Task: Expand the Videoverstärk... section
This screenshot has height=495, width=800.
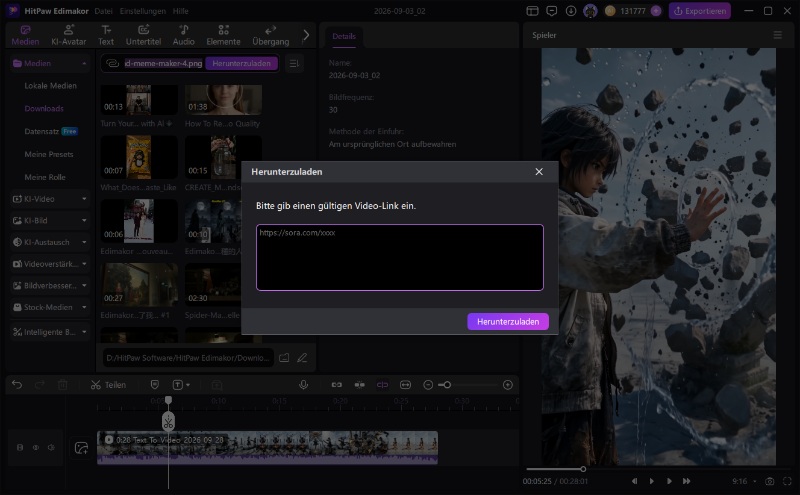Action: click(49, 264)
